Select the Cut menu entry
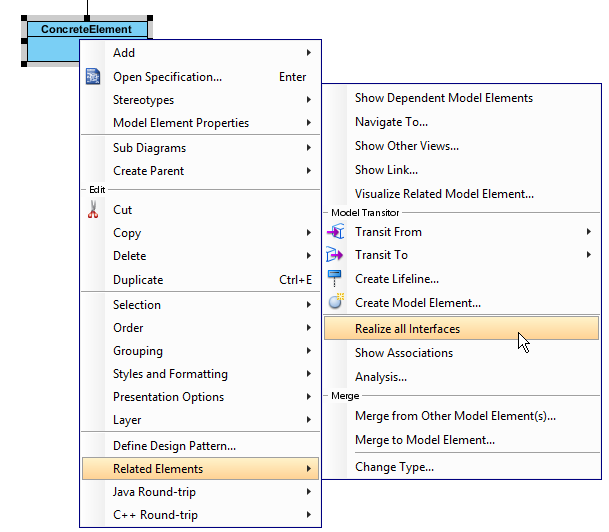Viewport: 609px width, 532px height. [x=200, y=209]
